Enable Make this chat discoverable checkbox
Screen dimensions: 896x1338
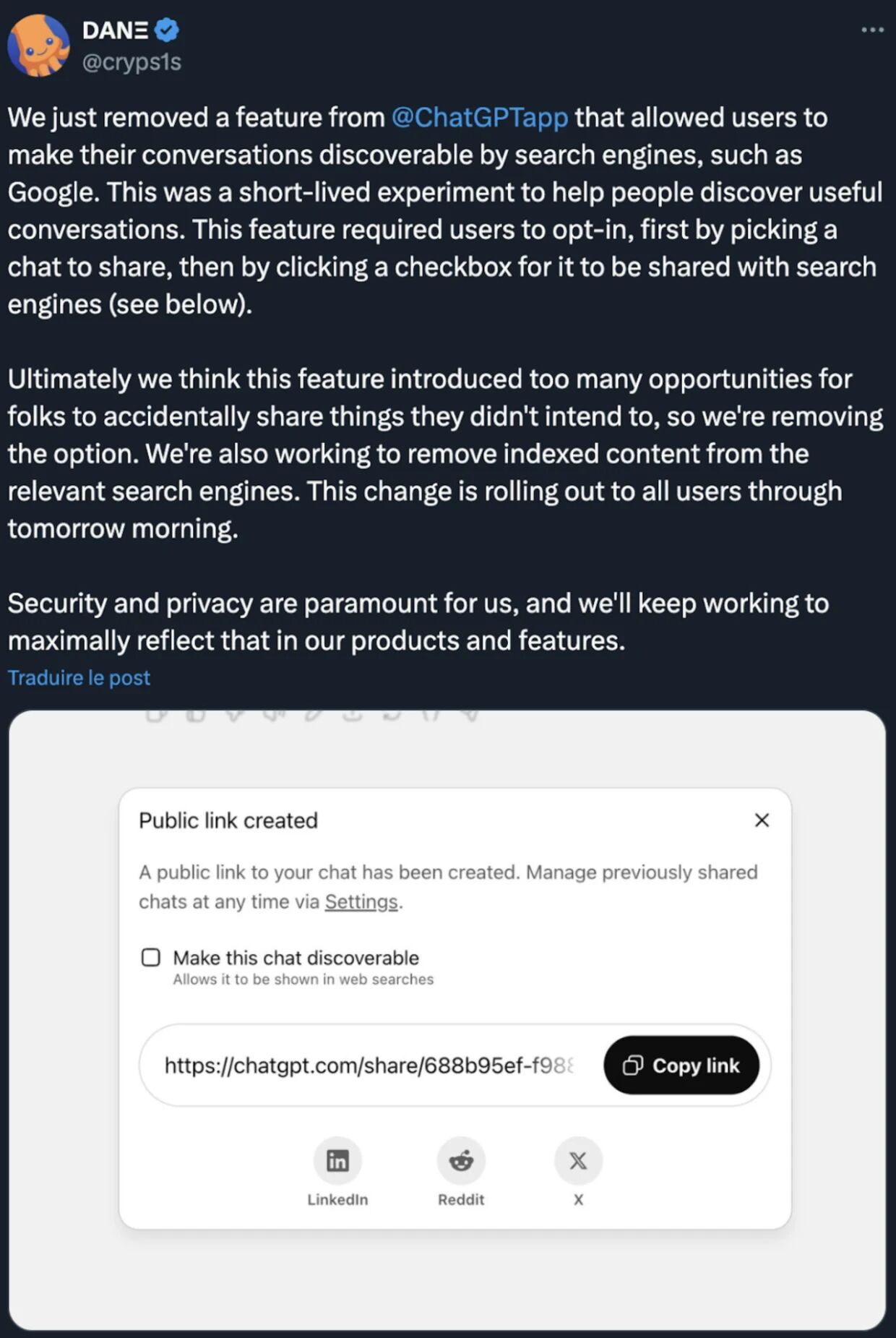151,957
